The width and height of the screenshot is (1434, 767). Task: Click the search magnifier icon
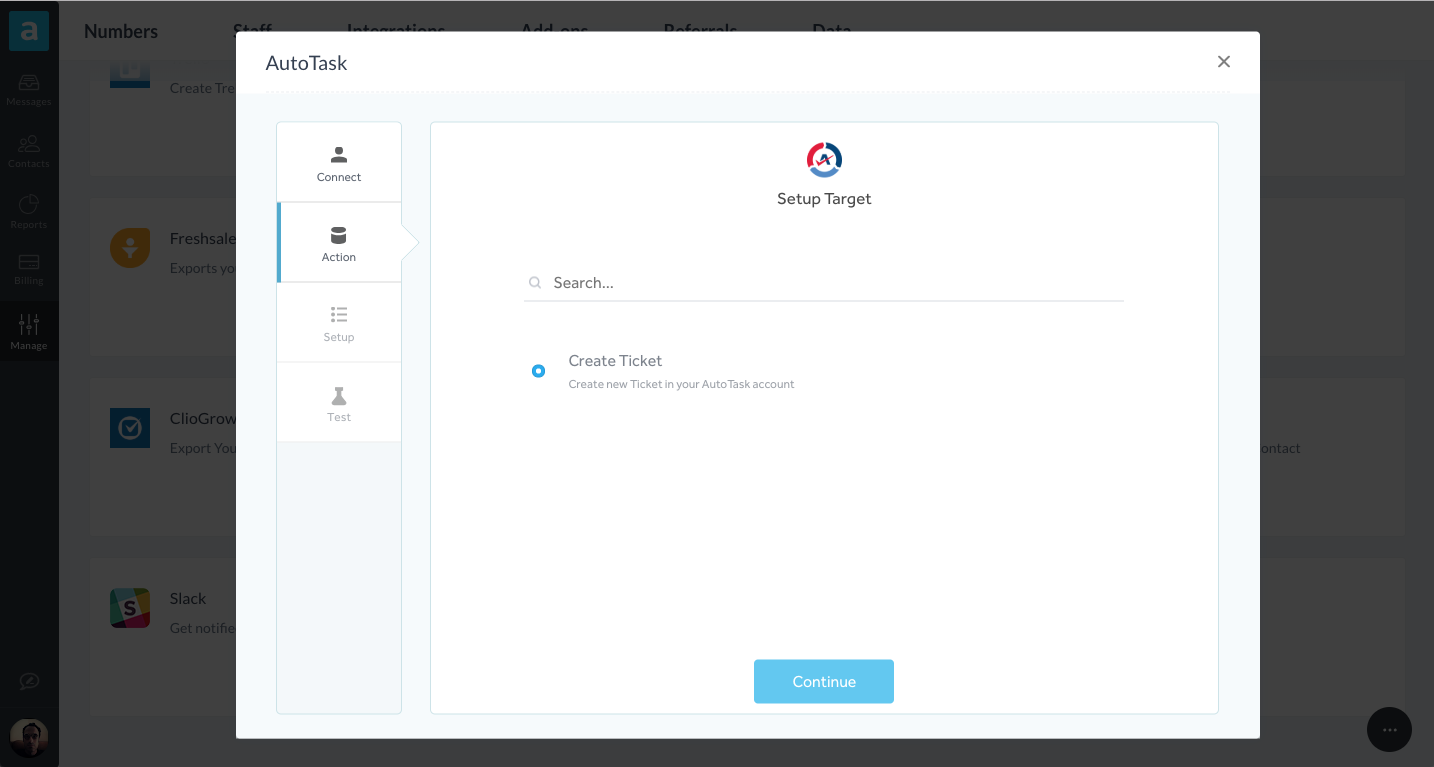click(x=535, y=283)
